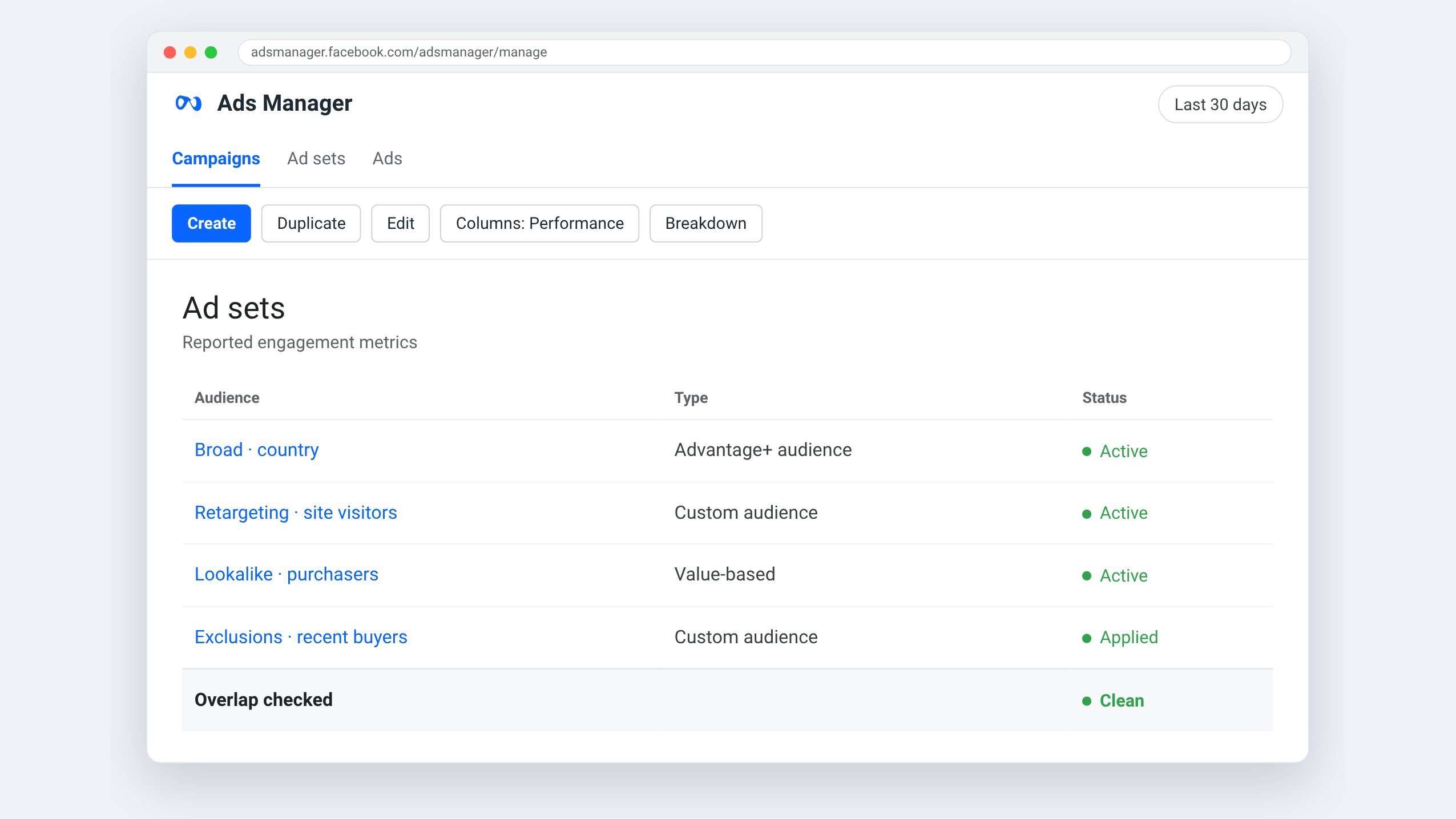Click Active status for Retargeting row

pos(1115,513)
